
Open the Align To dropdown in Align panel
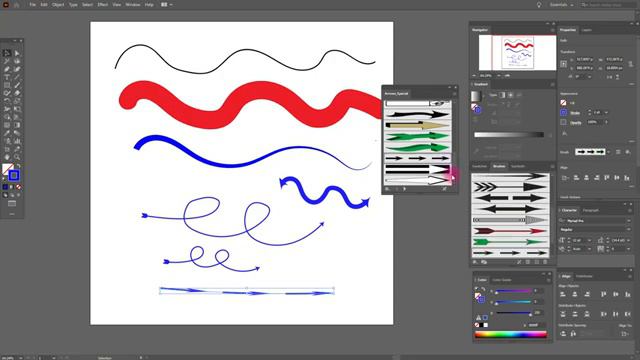coord(625,334)
